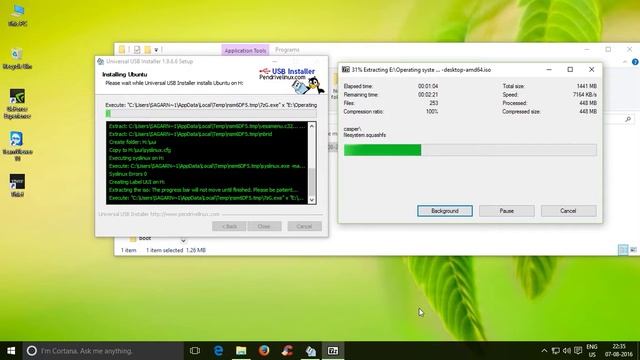Open the red taskbar app next to Firefox
Viewport: 640px width, 360px height.
pos(287,351)
